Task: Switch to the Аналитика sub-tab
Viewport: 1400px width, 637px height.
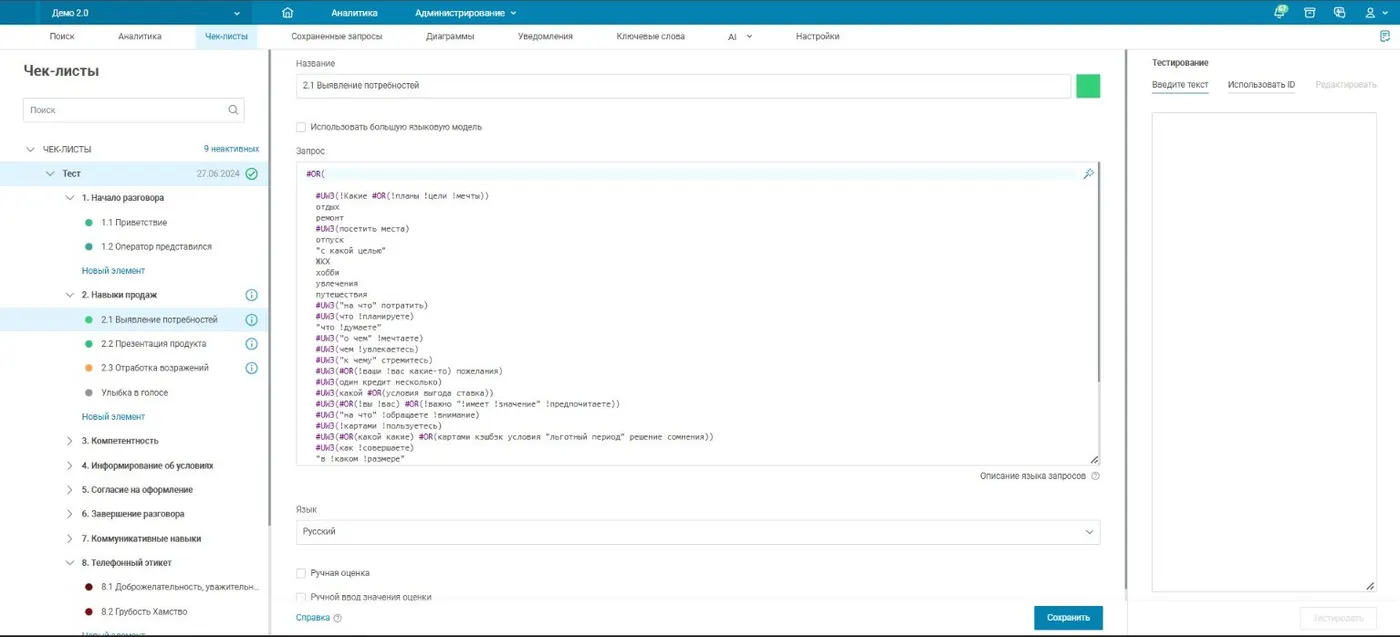Action: [140, 36]
